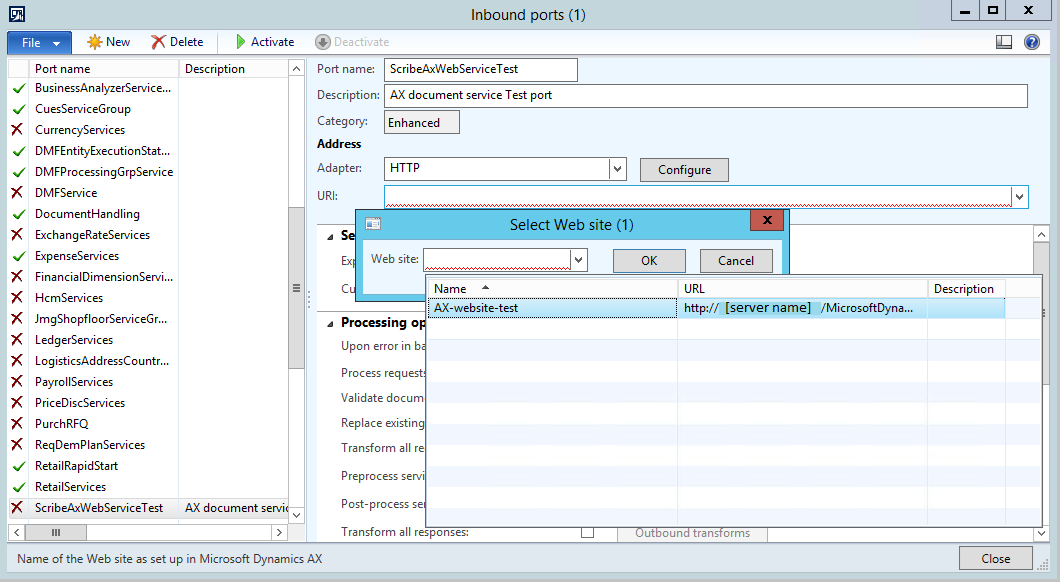Click red X icon beside PriceDiscServices
This screenshot has height=582, width=1060.
pyautogui.click(x=18, y=402)
